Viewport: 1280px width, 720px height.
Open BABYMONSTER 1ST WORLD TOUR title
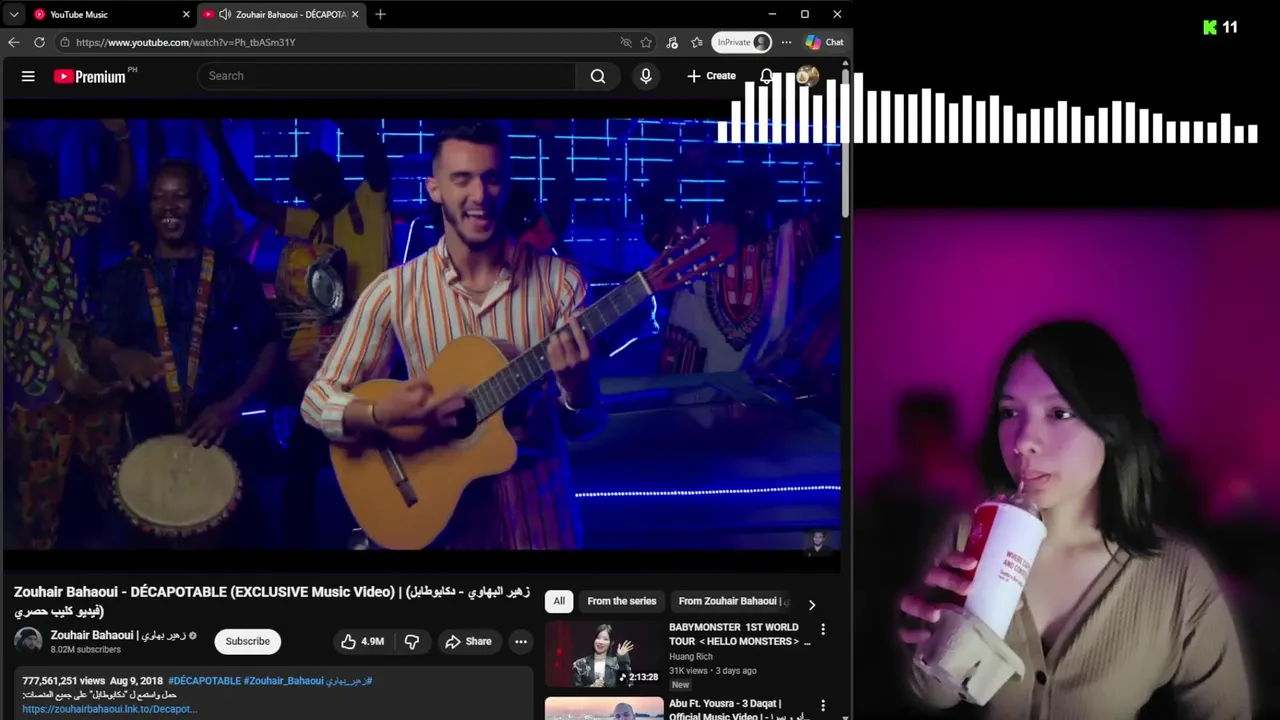(740, 634)
